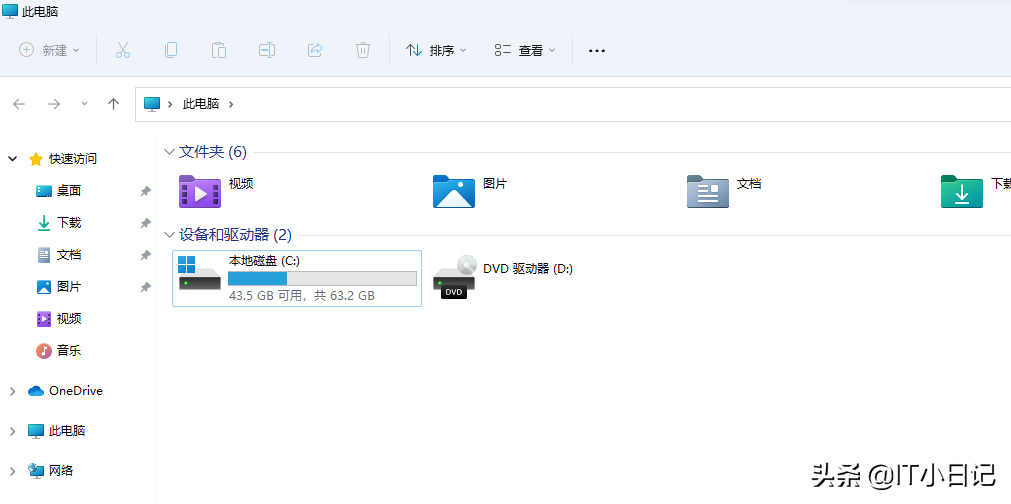Viewport: 1011px width, 504px height.
Task: Select the 视频 folder icon in main pane
Action: [200, 191]
